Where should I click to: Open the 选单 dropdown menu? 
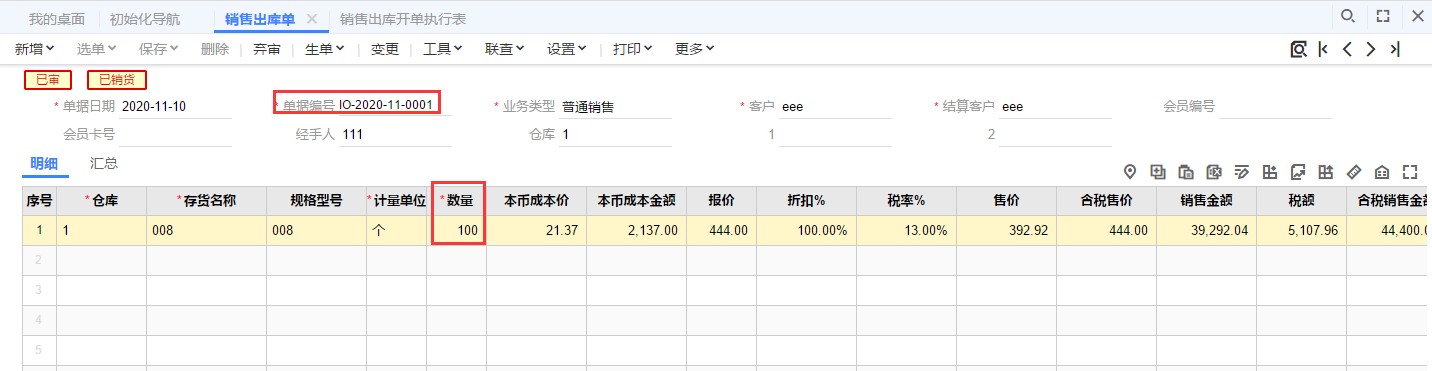tap(97, 48)
